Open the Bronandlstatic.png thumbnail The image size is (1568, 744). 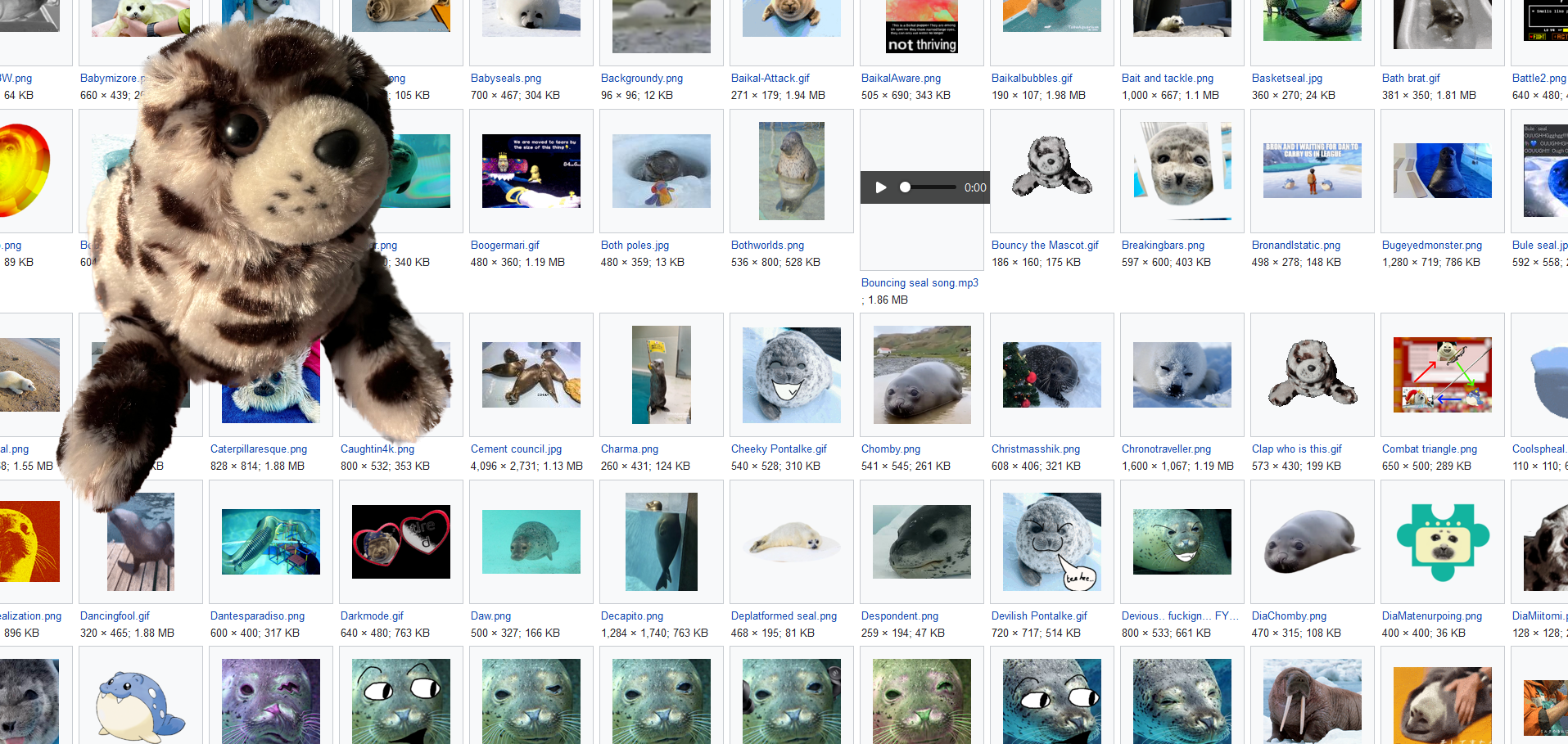click(x=1312, y=171)
